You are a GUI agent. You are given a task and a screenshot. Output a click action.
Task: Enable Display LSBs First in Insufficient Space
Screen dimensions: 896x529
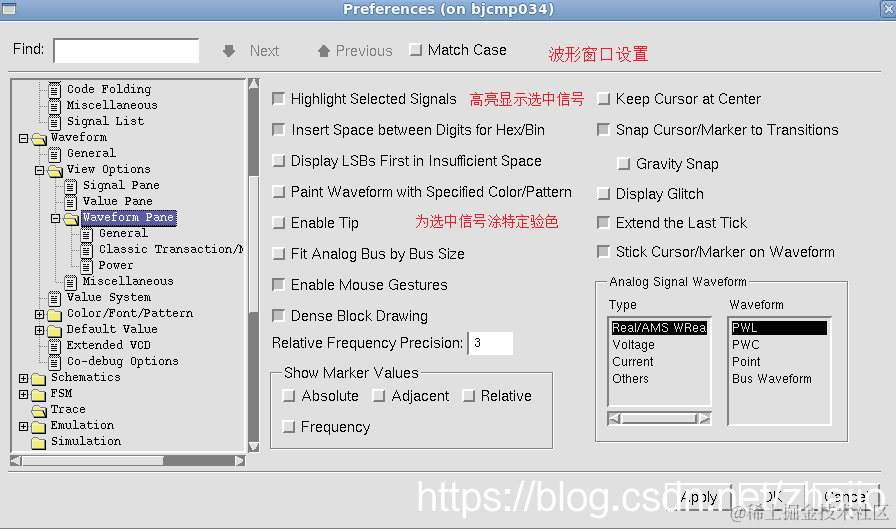pos(279,161)
